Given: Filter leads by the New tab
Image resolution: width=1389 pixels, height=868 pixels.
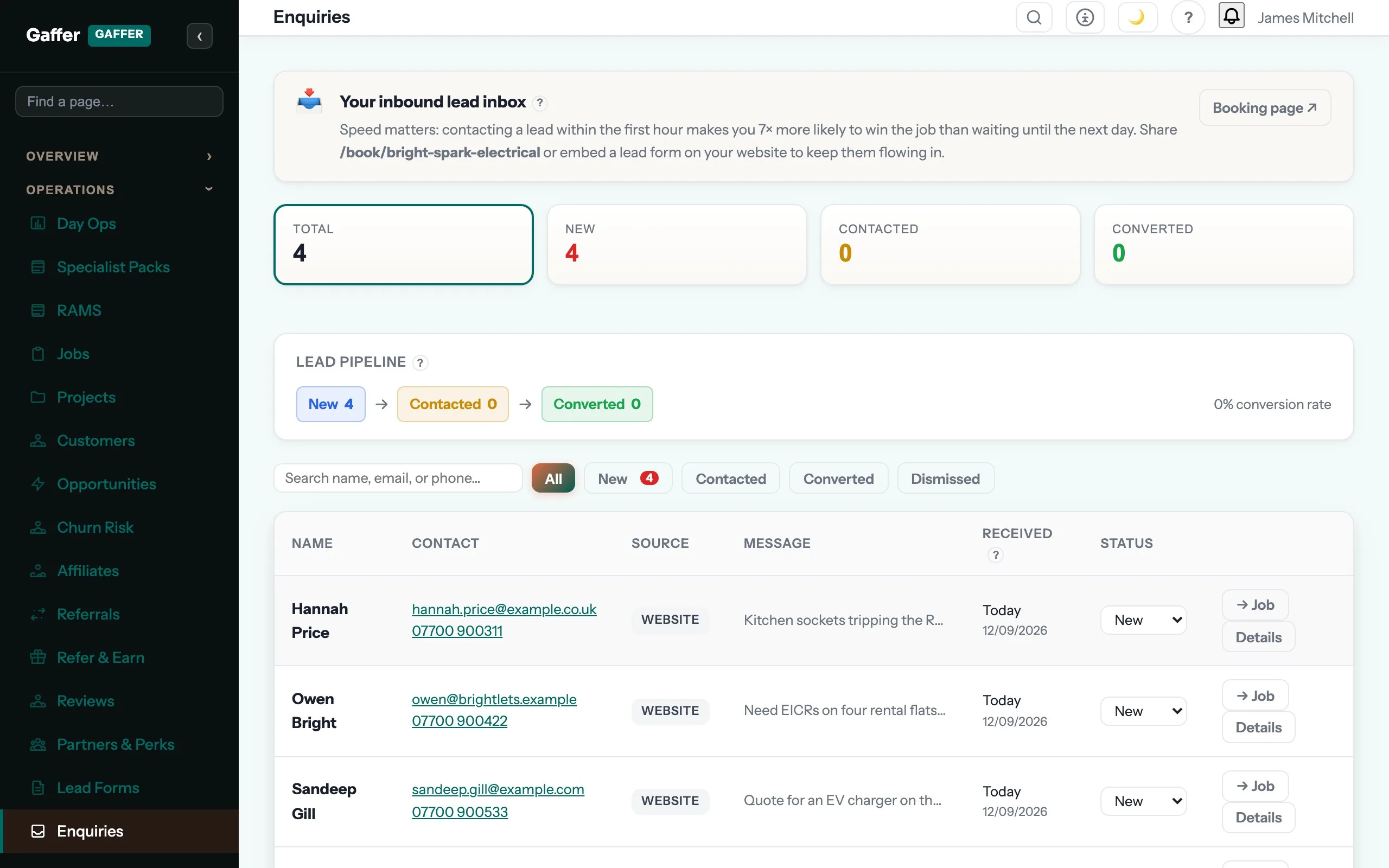Looking at the screenshot, I should coord(628,478).
